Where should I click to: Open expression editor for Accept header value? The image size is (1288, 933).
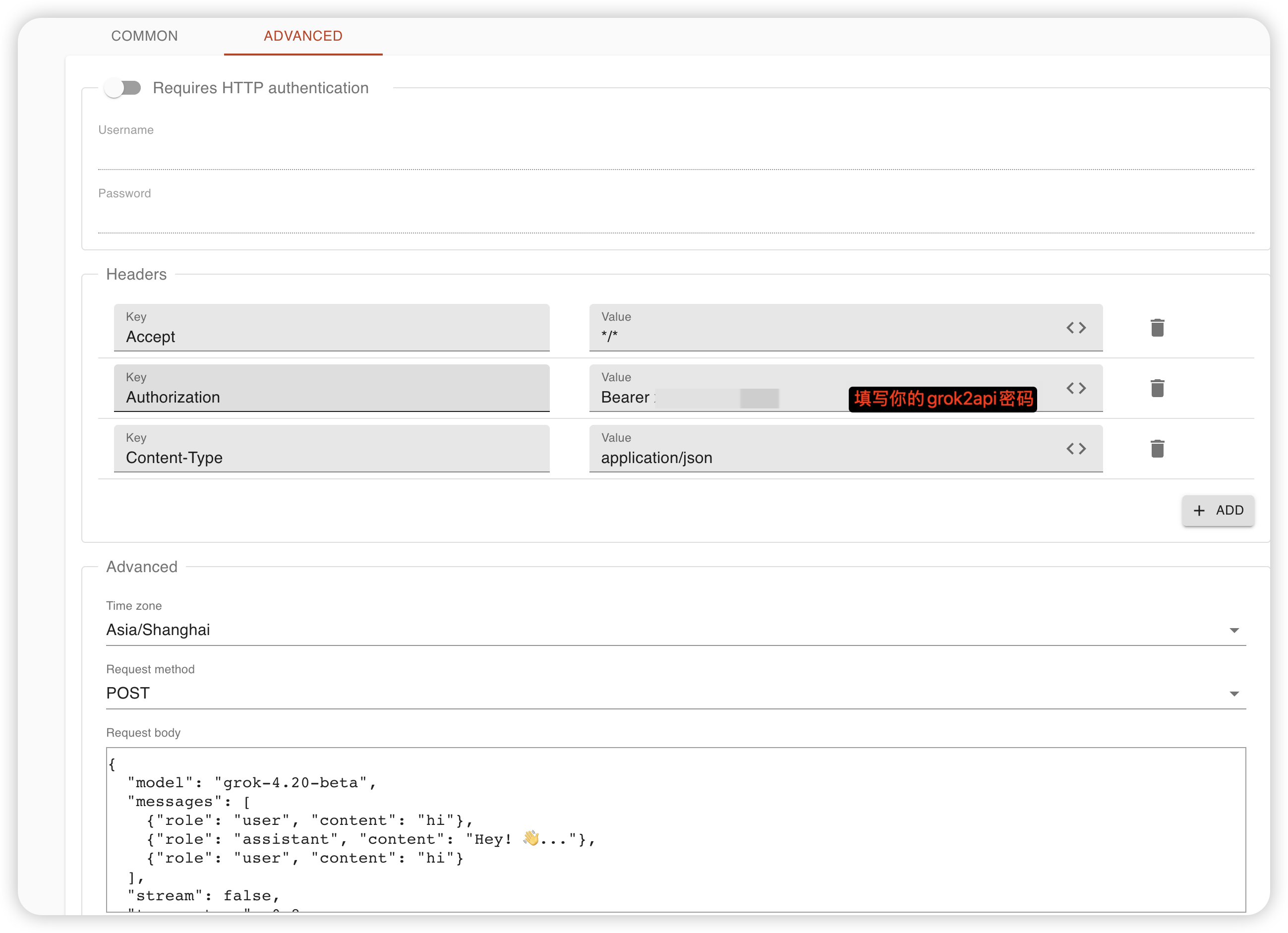tap(1076, 328)
